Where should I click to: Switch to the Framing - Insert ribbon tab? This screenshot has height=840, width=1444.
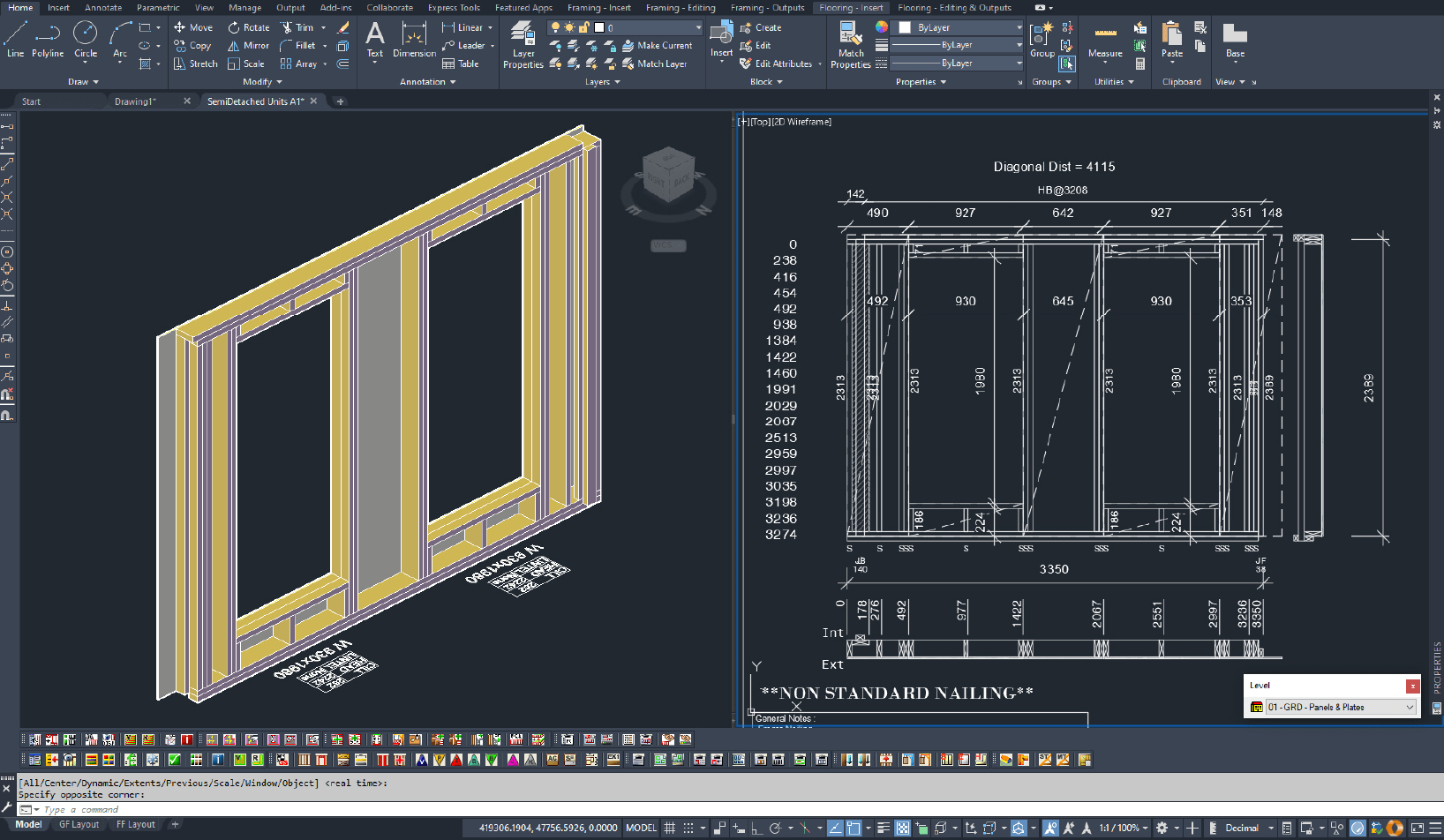point(598,8)
